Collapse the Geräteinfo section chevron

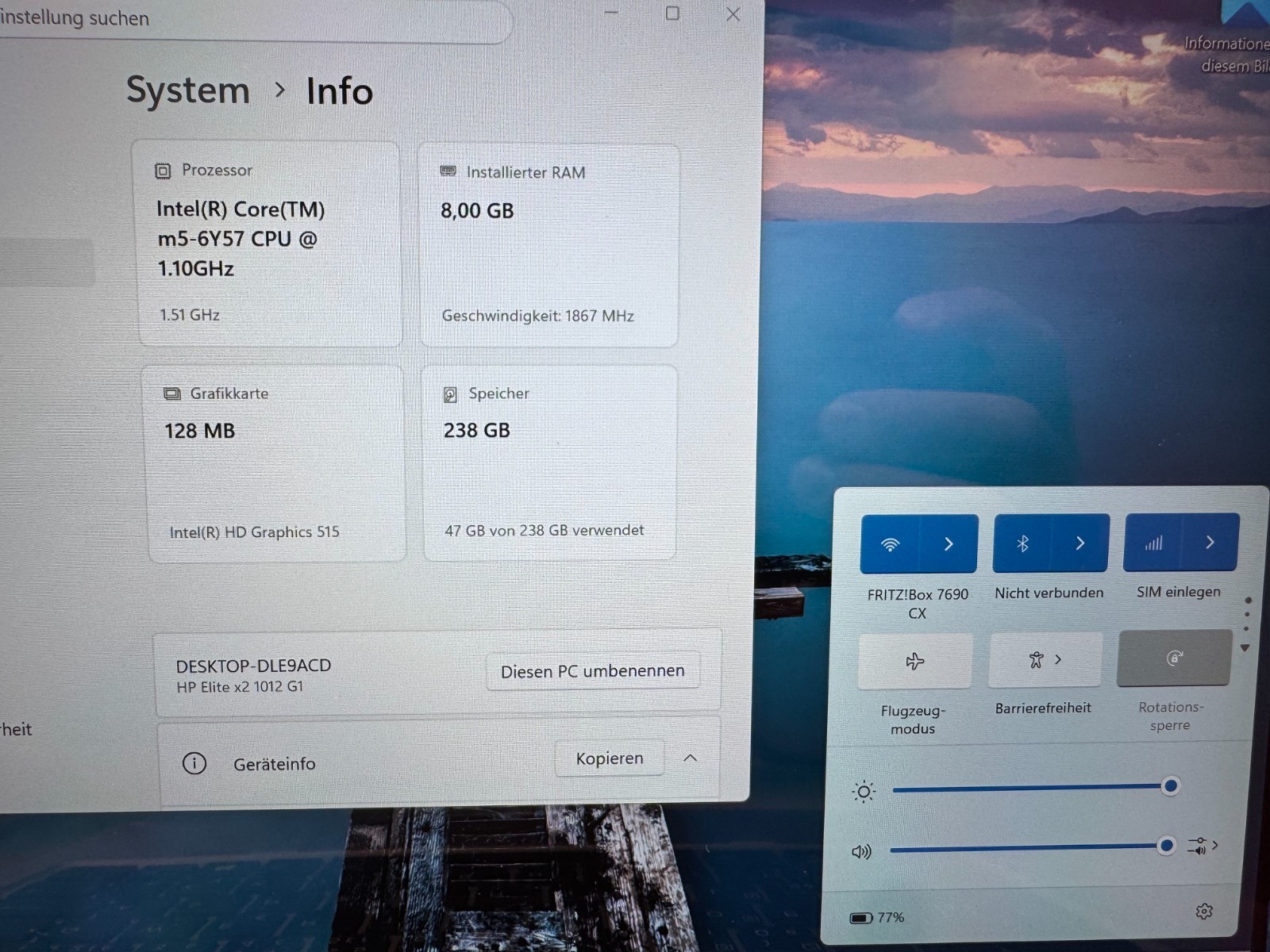pos(691,758)
